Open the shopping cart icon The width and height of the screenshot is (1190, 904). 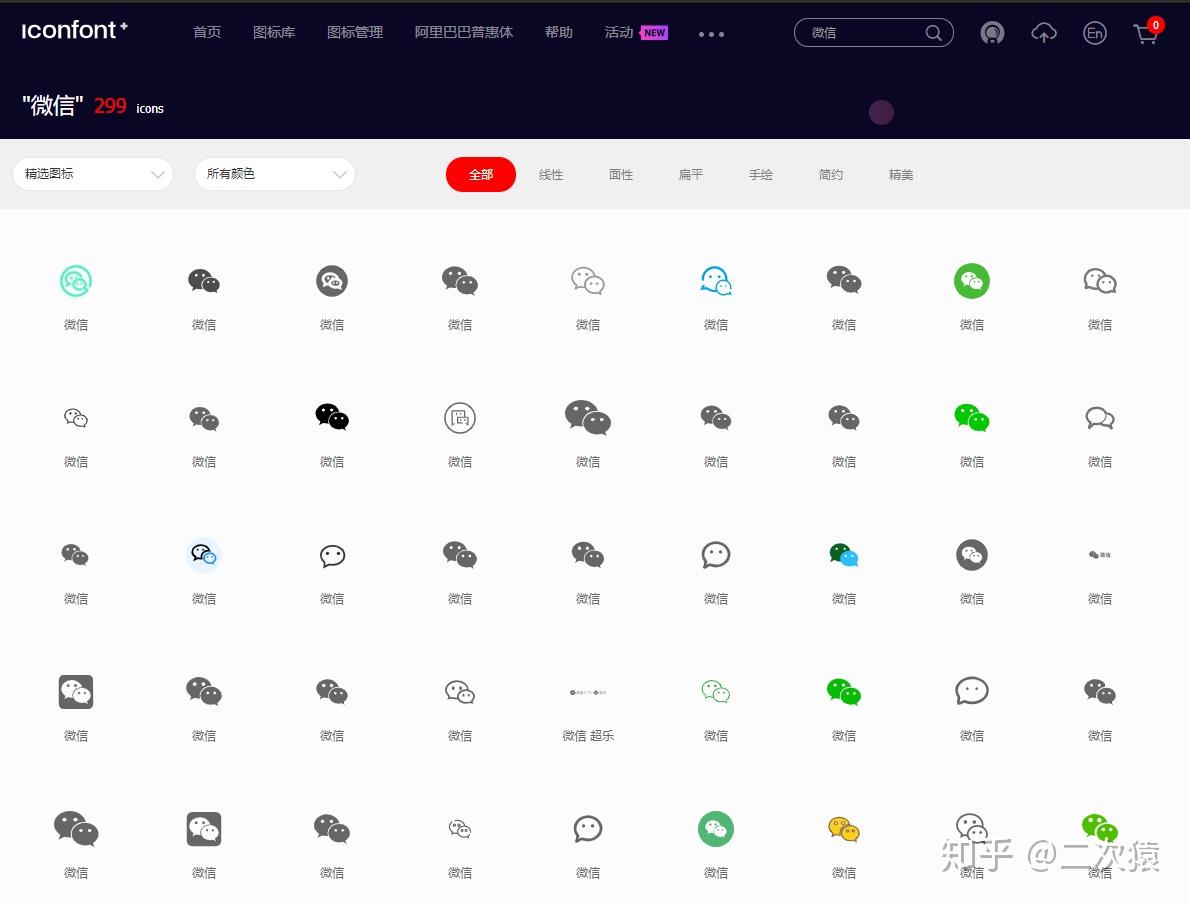coord(1146,33)
